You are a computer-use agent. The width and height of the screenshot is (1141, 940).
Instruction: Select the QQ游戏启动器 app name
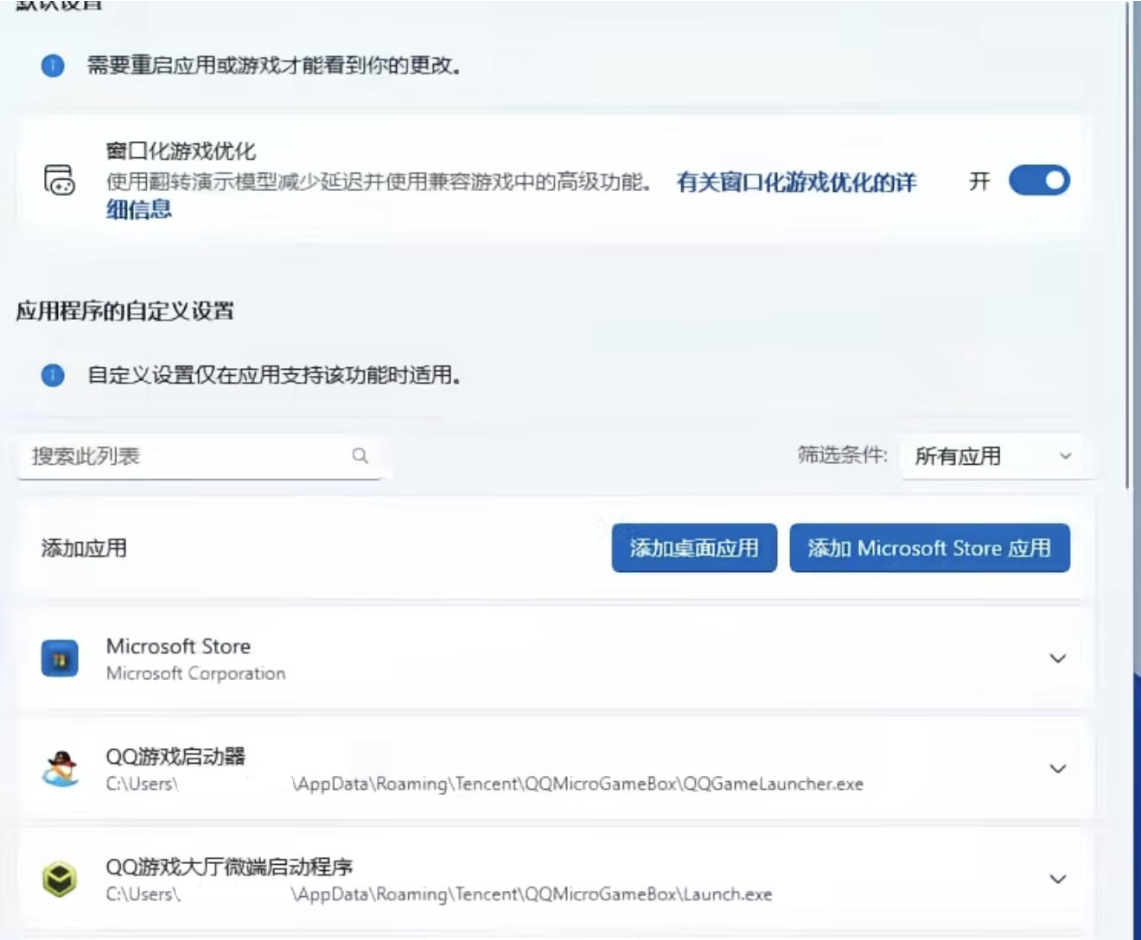[175, 757]
